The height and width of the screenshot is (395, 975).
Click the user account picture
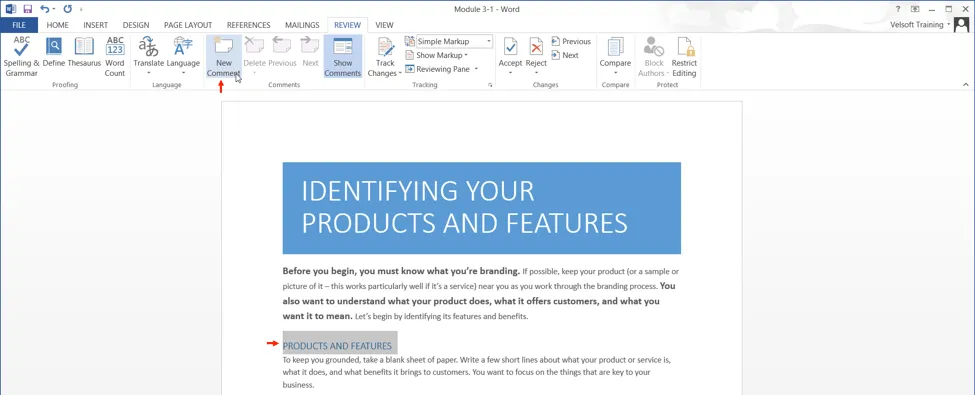[x=962, y=25]
